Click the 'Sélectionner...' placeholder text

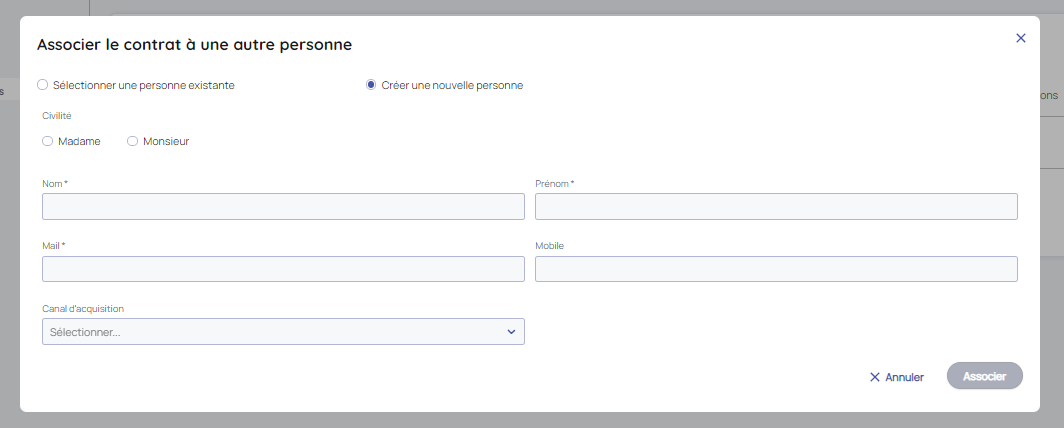coord(85,332)
